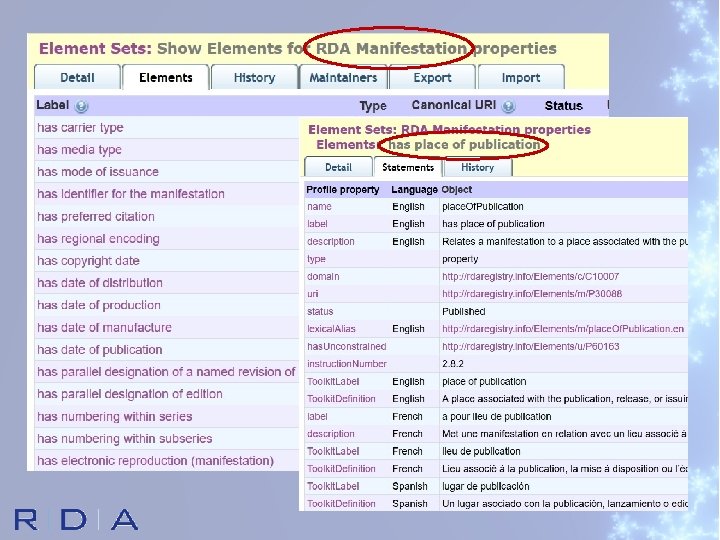Click 'a pour lieu de publication' value
This screenshot has width=720, height=540.
[x=496, y=416]
